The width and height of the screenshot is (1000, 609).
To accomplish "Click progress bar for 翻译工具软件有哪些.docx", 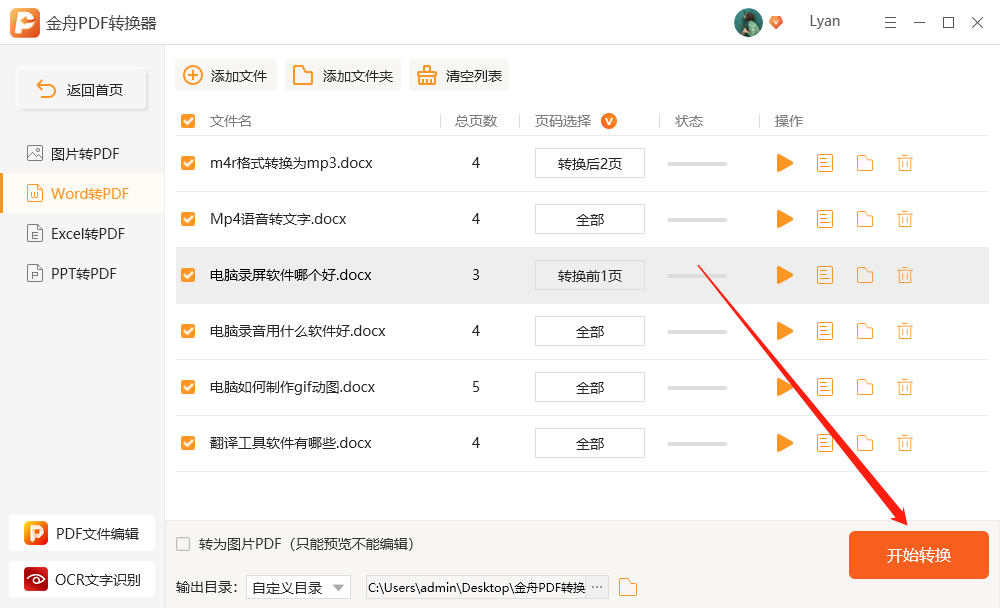I will (696, 444).
